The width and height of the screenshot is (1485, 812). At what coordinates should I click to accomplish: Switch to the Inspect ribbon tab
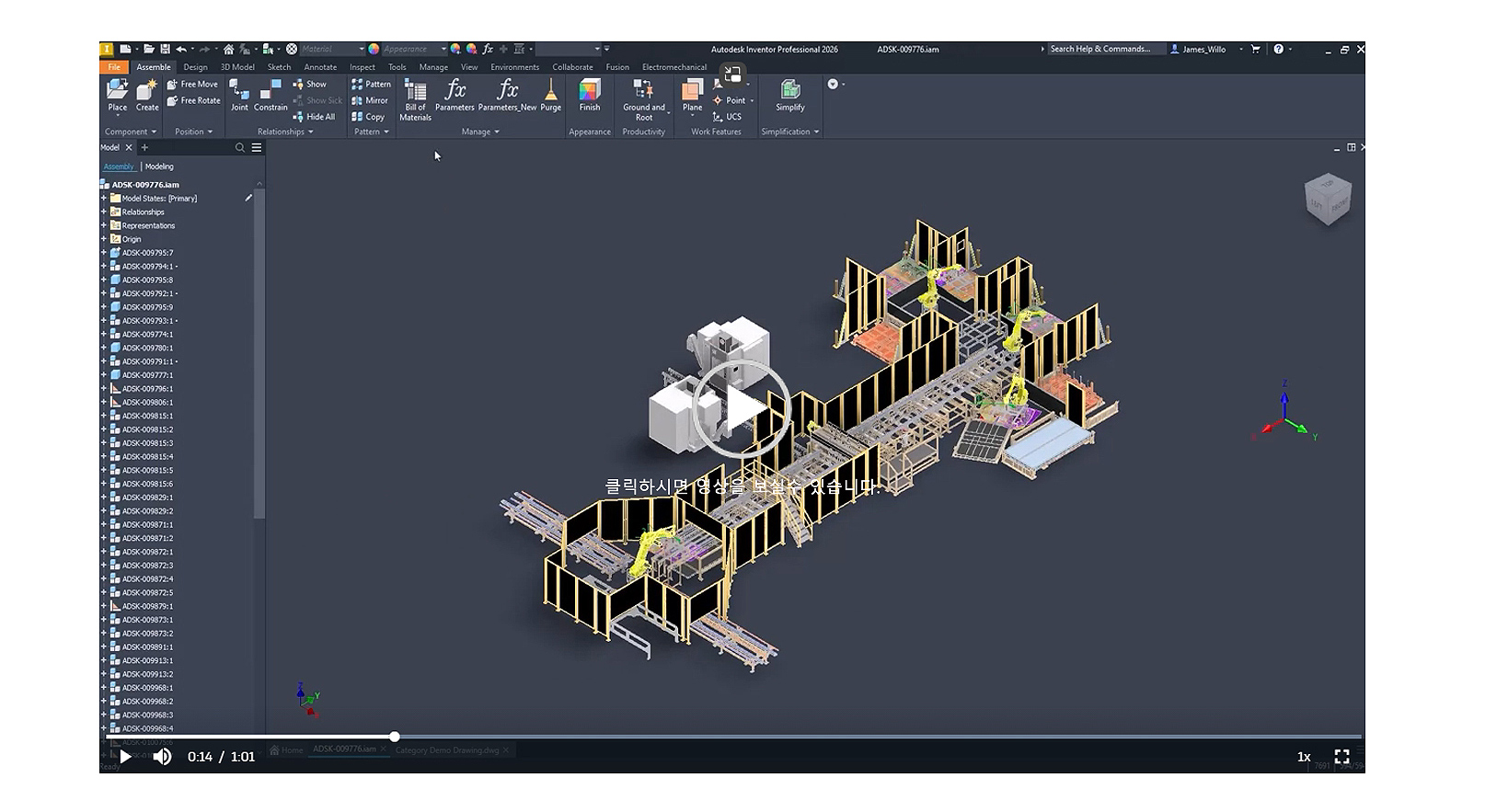pyautogui.click(x=362, y=67)
